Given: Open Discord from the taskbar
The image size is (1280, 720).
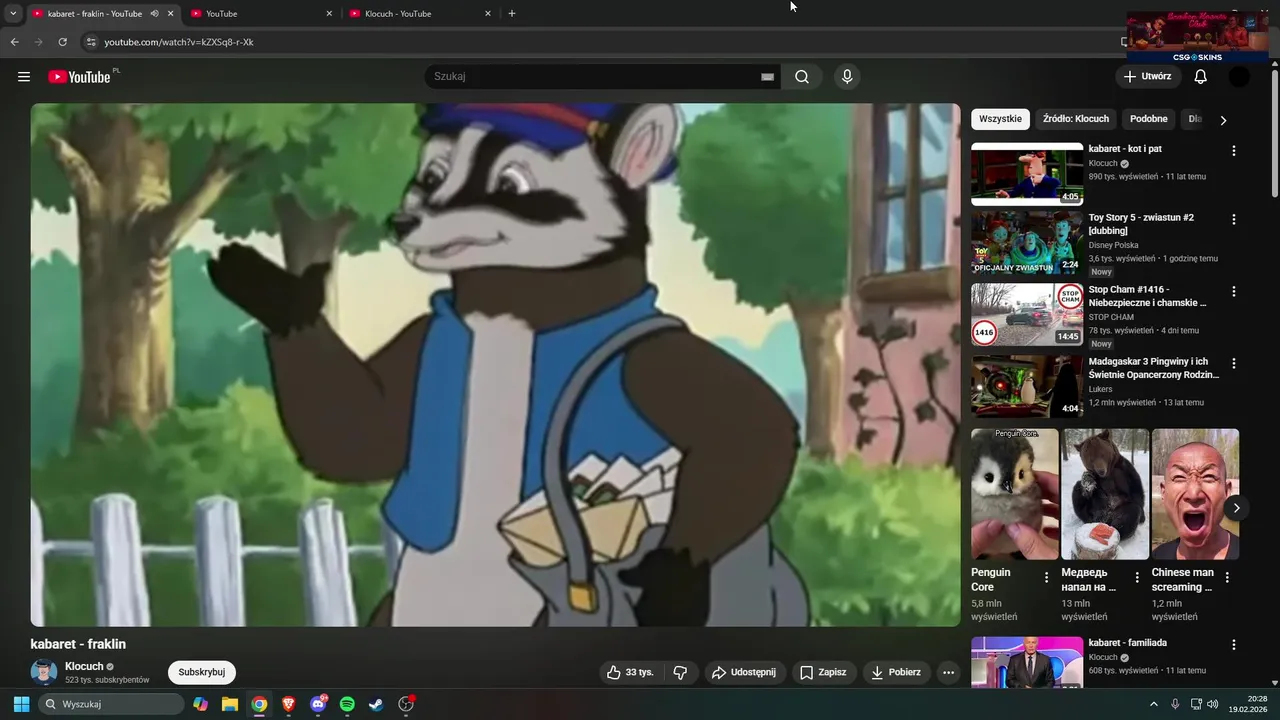Looking at the screenshot, I should pyautogui.click(x=318, y=704).
